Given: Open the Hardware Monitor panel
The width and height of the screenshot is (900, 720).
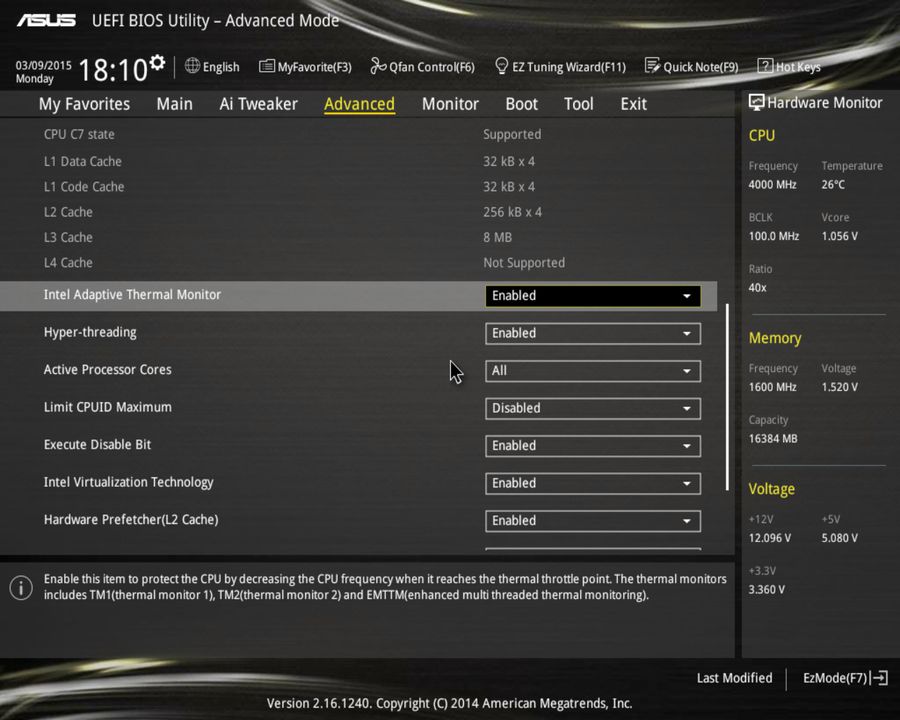Looking at the screenshot, I should (x=816, y=102).
